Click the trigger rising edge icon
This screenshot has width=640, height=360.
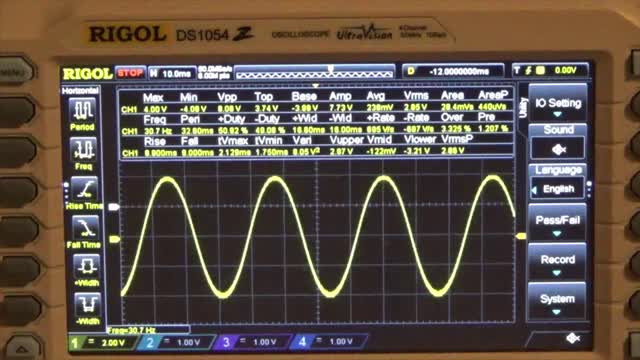pos(528,71)
